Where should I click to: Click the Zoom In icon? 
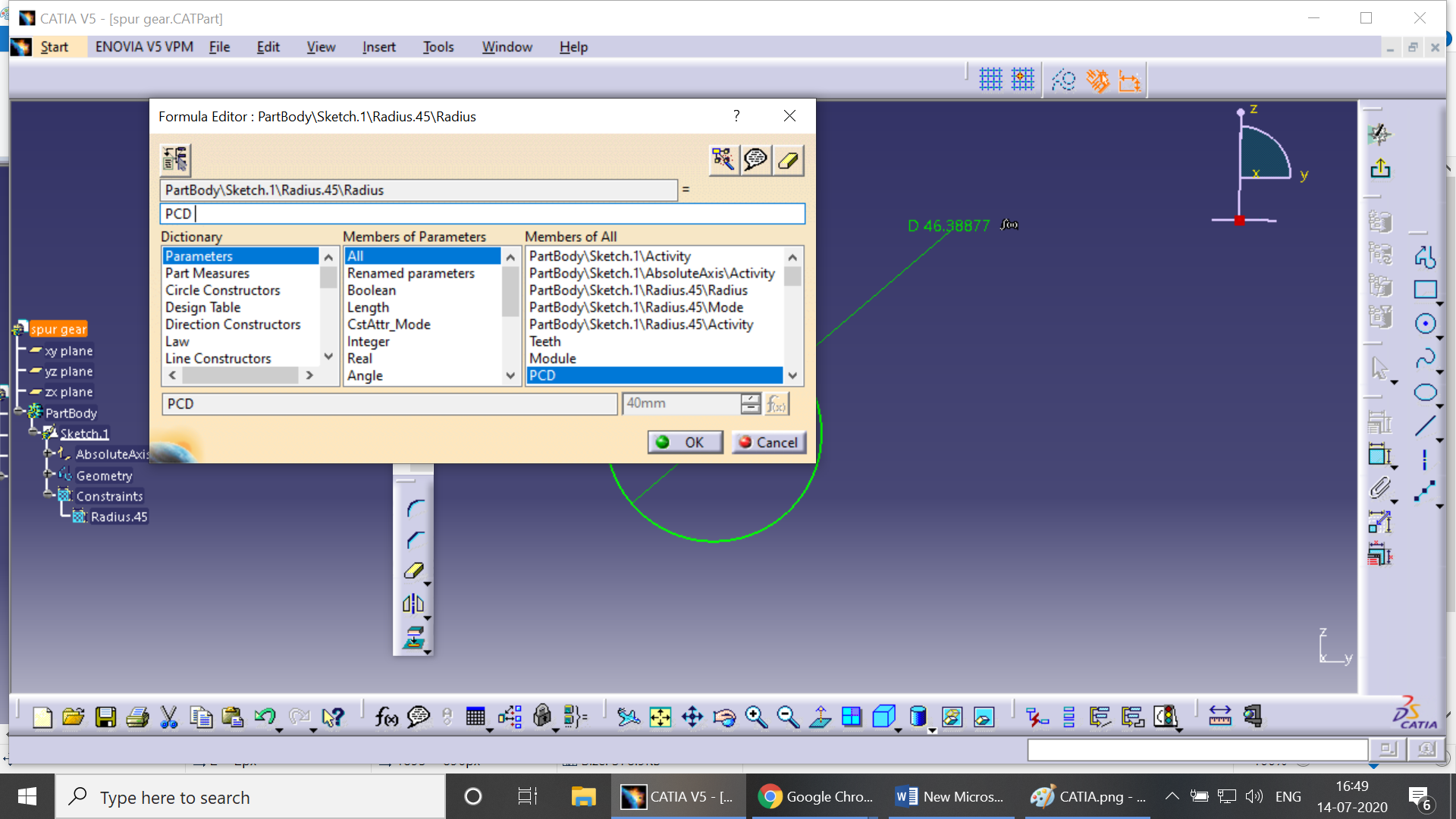tap(756, 717)
